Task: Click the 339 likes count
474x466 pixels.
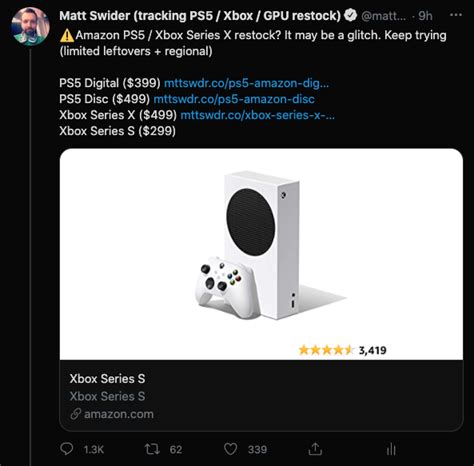Action: (257, 449)
